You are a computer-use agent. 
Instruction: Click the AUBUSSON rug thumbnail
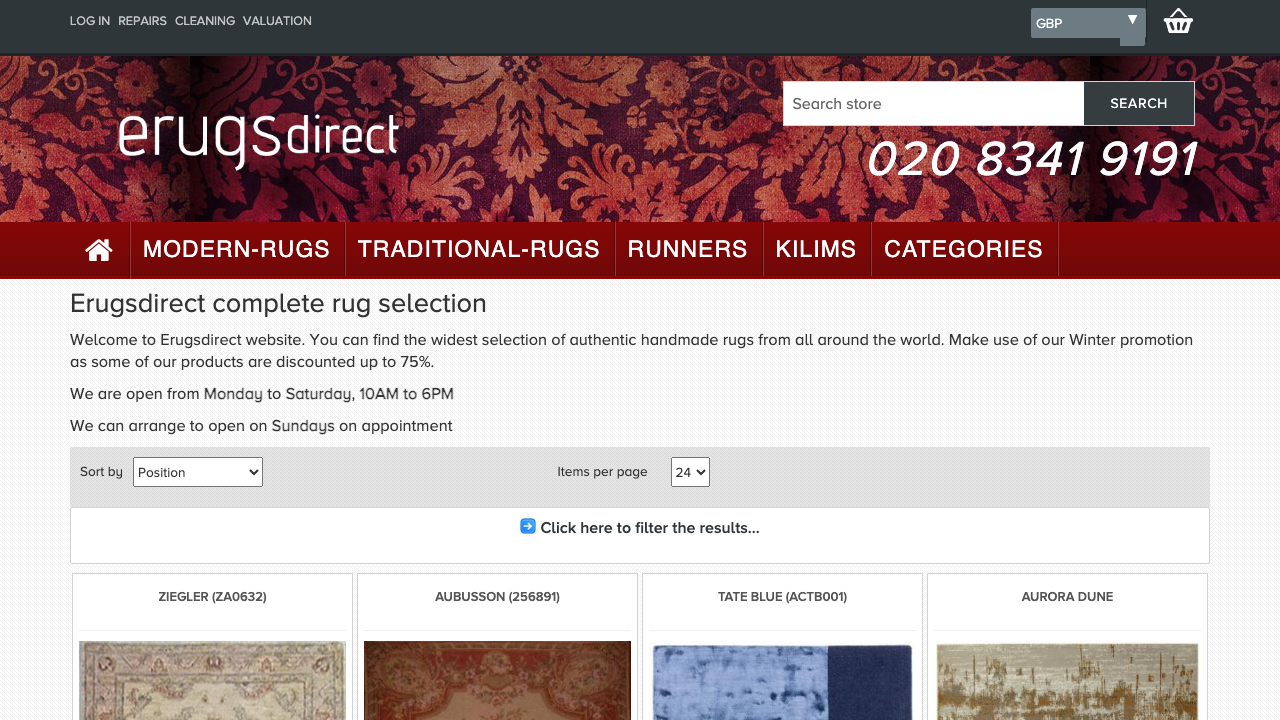click(497, 681)
